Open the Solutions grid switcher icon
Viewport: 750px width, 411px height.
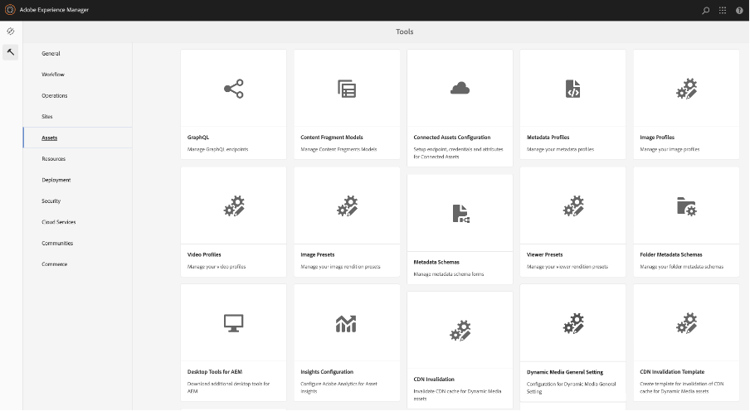(x=722, y=10)
